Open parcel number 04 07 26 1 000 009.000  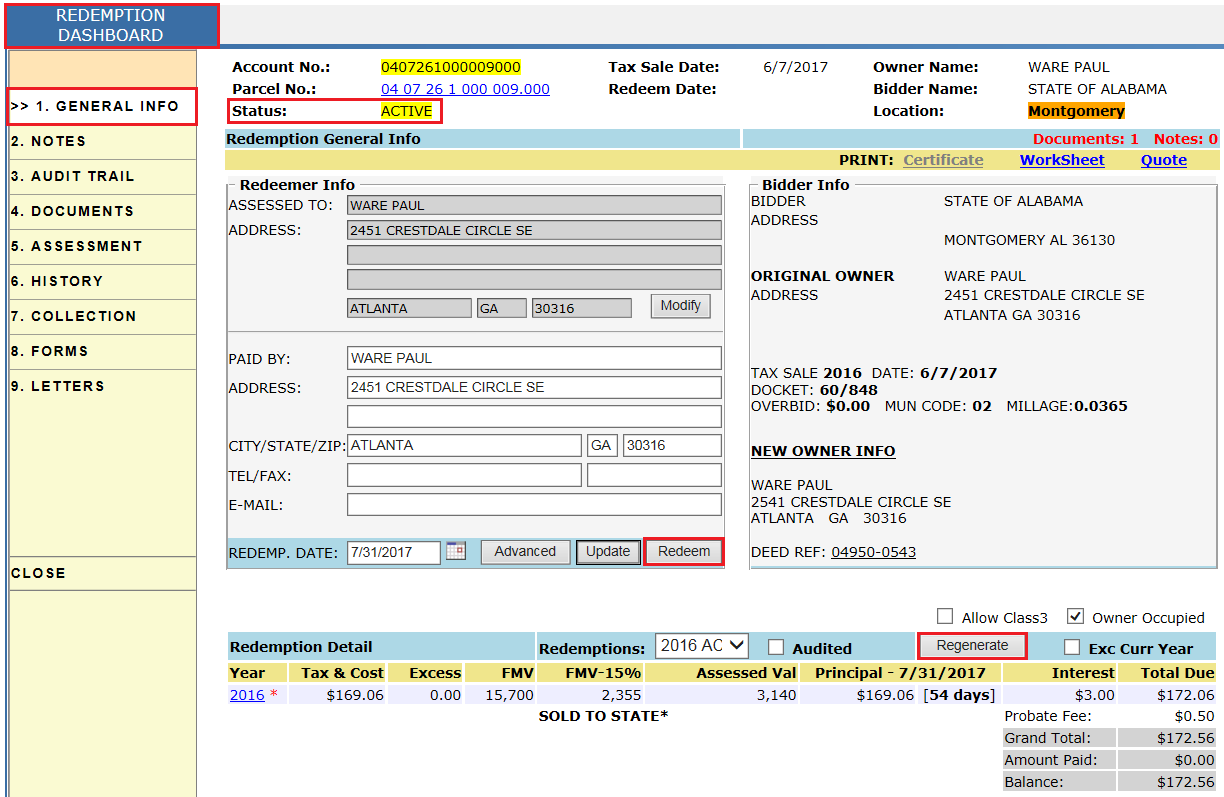[x=465, y=89]
